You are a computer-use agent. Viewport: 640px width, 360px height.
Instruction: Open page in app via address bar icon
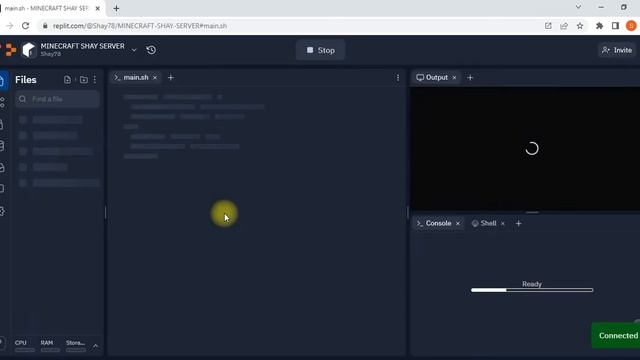[548, 26]
